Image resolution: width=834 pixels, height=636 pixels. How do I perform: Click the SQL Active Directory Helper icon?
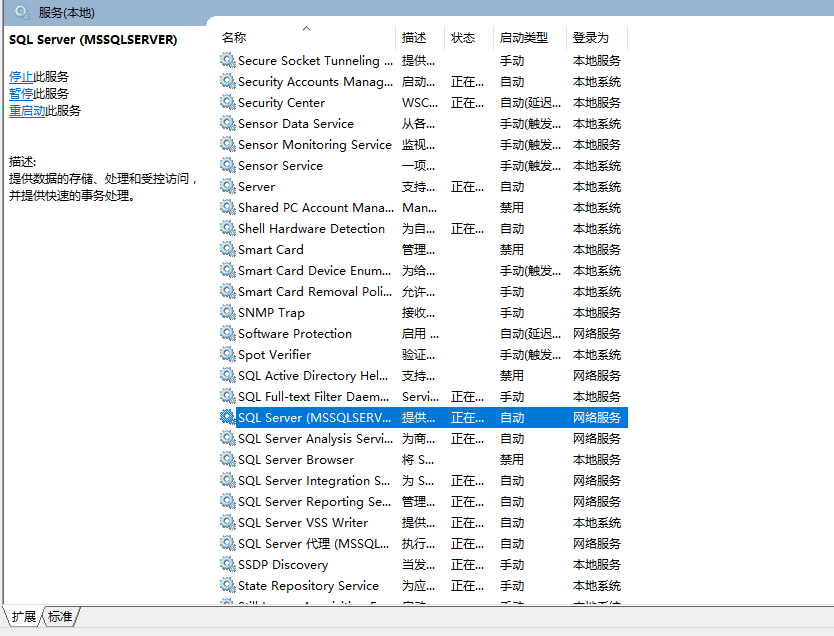(228, 375)
